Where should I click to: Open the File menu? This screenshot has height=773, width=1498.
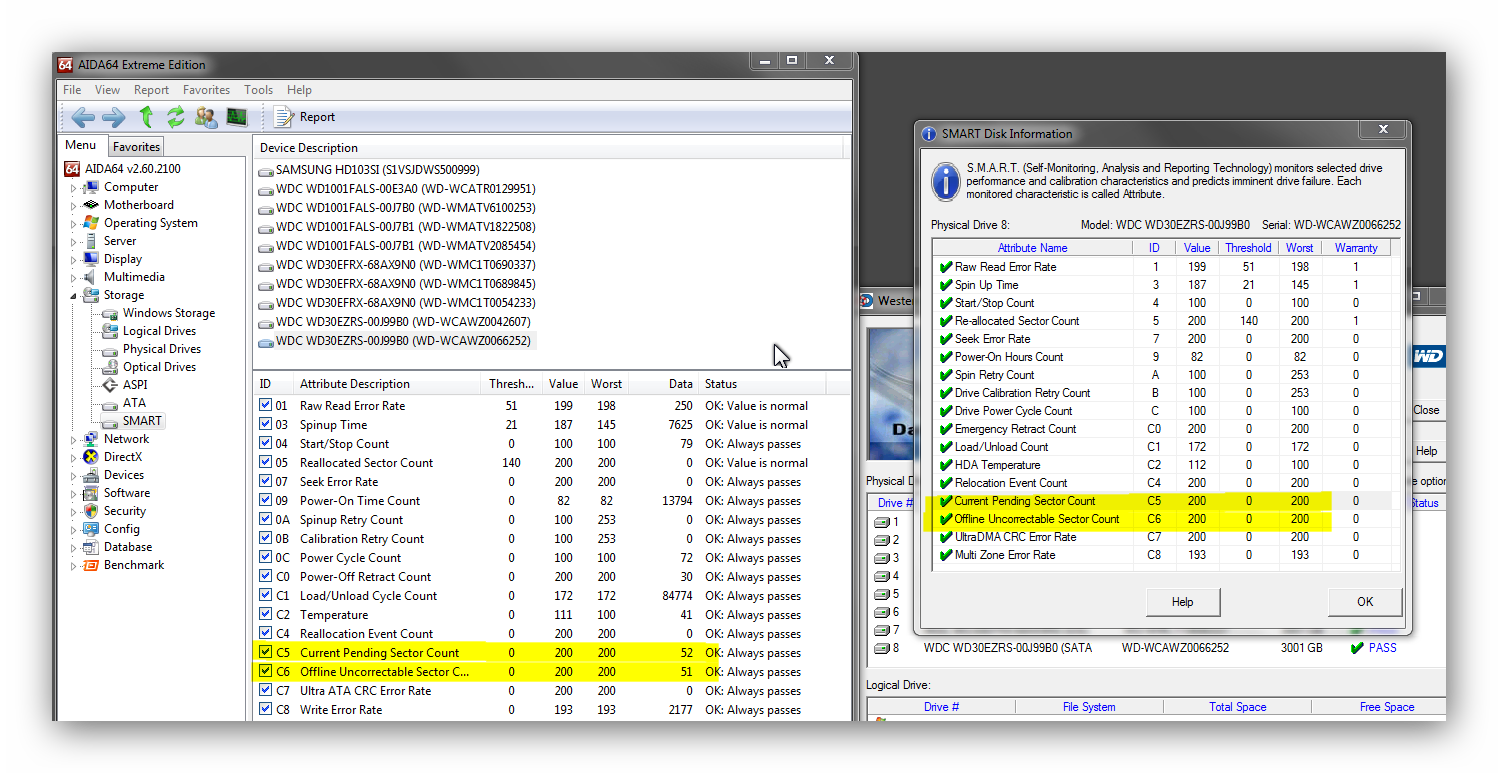pyautogui.click(x=72, y=90)
